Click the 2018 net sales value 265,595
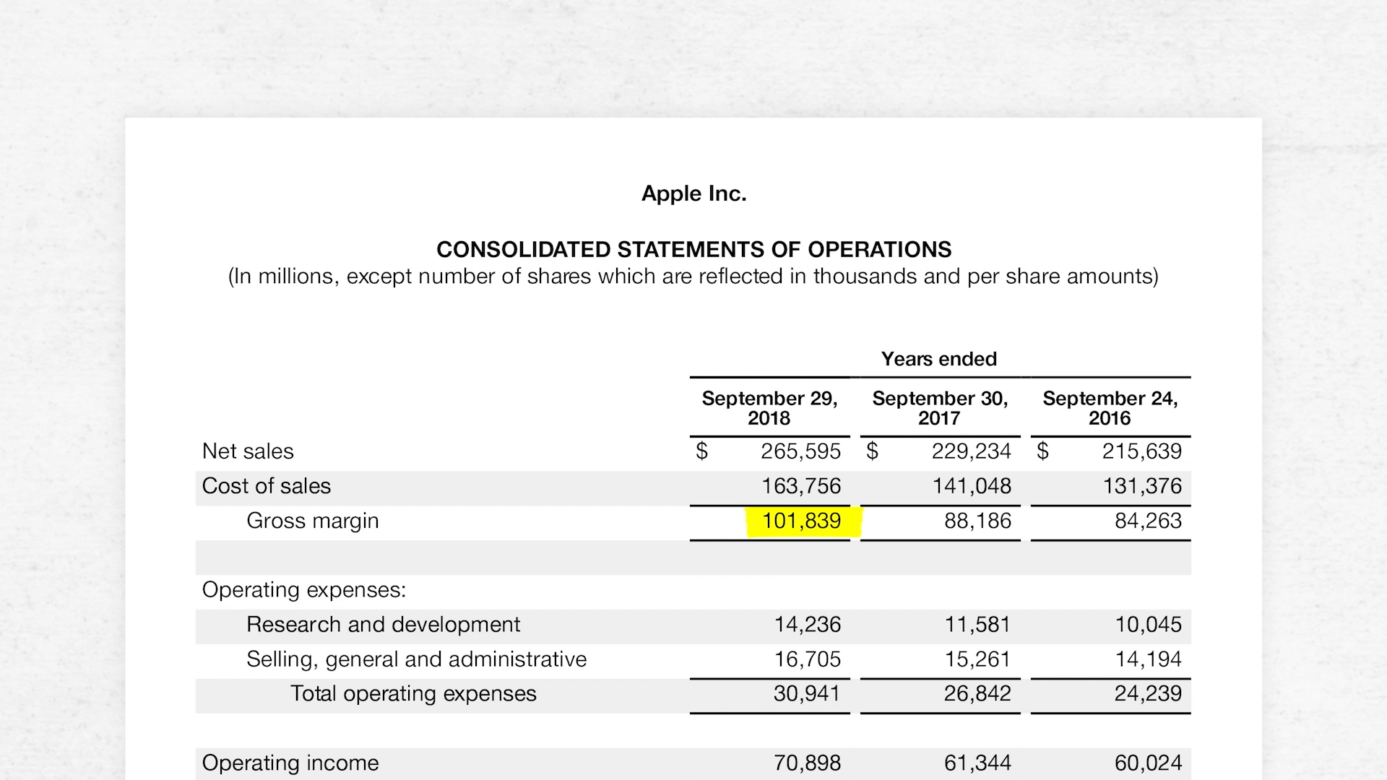This screenshot has height=780, width=1387. point(801,452)
